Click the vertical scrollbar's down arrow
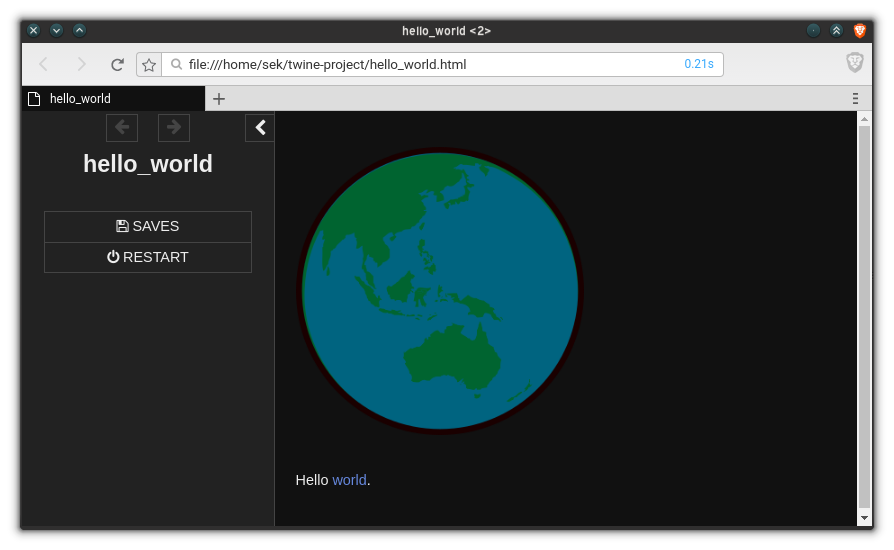Image resolution: width=894 pixels, height=550 pixels. pos(864,518)
